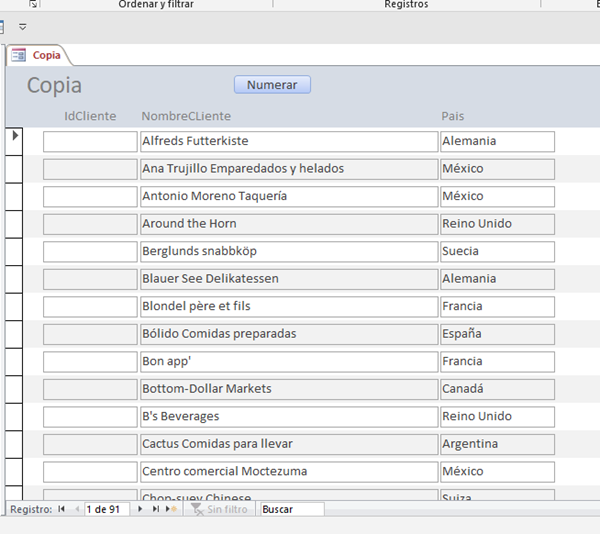Click the Pais field showing Argentina
The height and width of the screenshot is (534, 600).
click(x=497, y=444)
